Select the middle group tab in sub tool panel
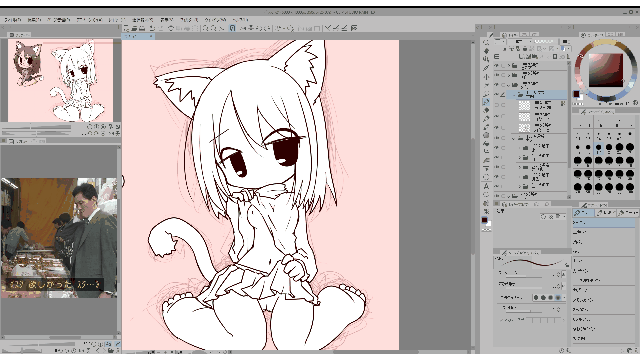This screenshot has height=360, width=640. click(605, 213)
